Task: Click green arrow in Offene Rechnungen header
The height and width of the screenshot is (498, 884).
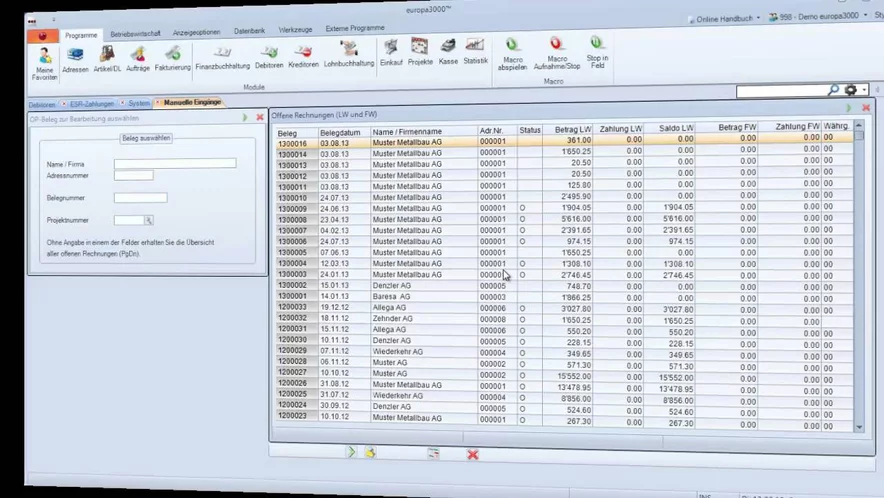Action: click(x=849, y=107)
